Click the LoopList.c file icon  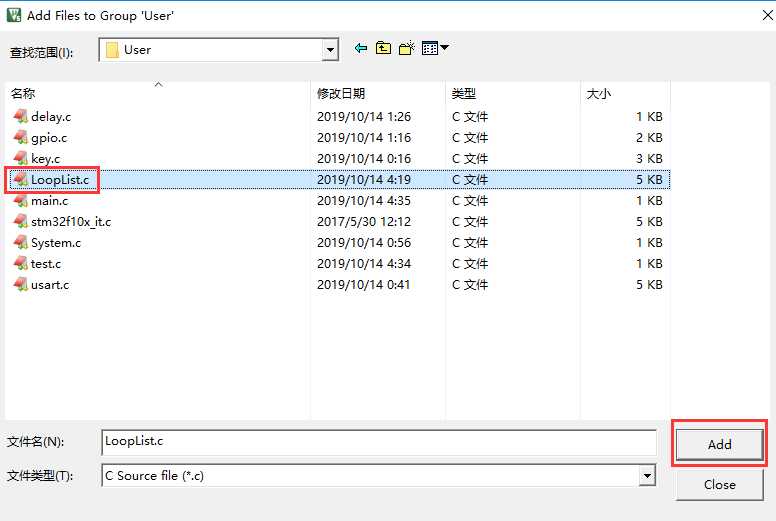click(20, 180)
